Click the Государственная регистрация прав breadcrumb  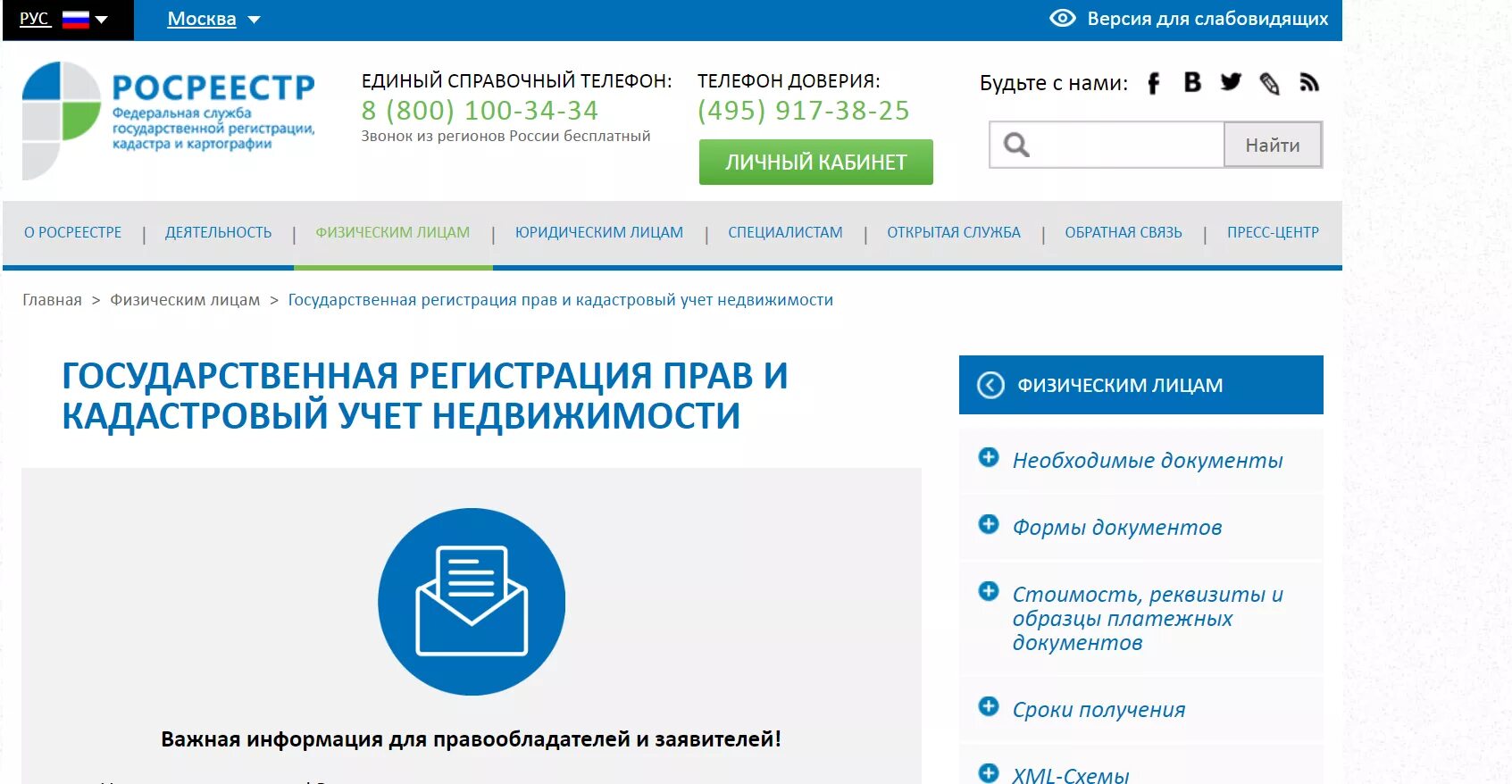560,300
